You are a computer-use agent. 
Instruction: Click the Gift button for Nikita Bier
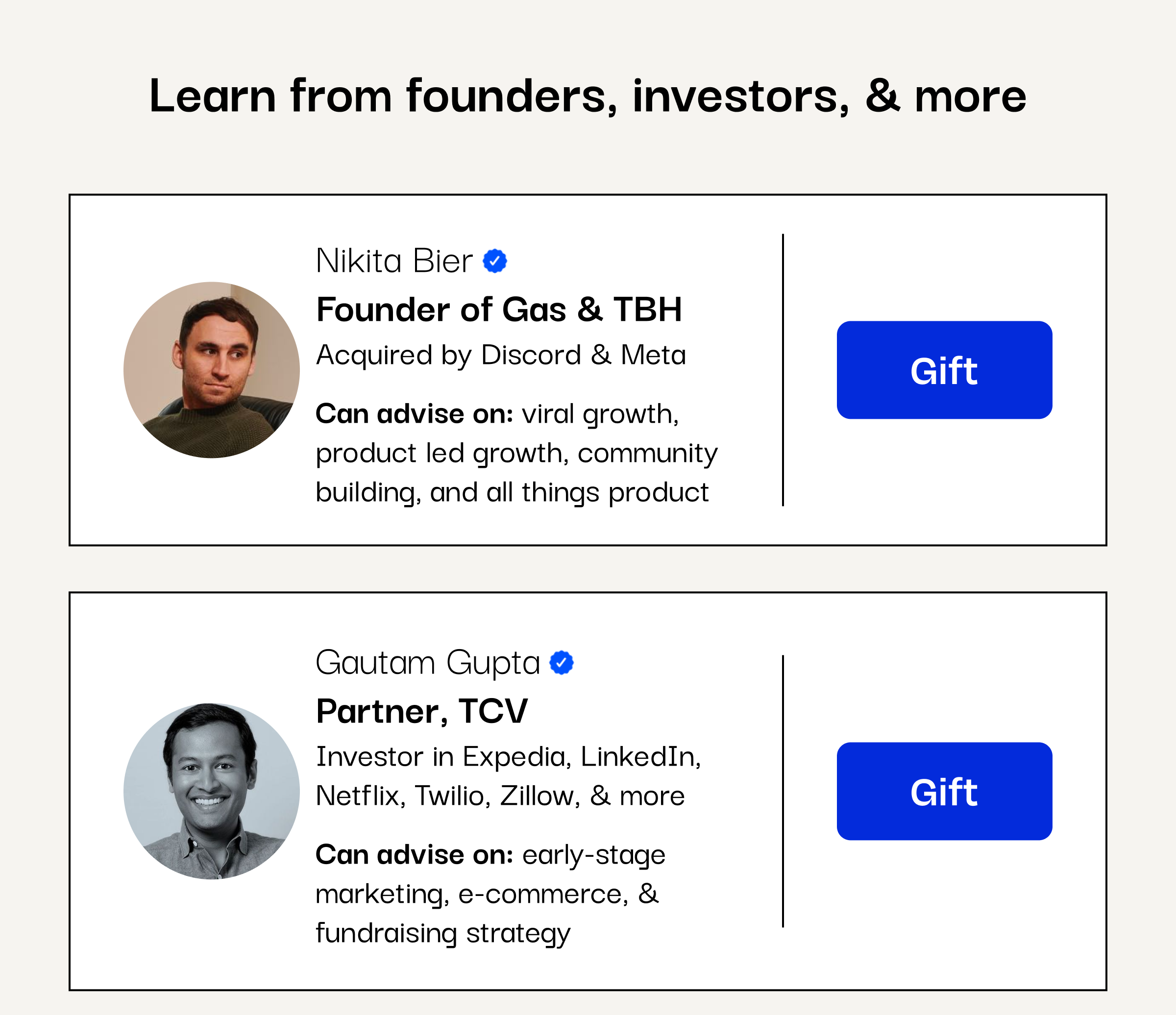coord(944,370)
